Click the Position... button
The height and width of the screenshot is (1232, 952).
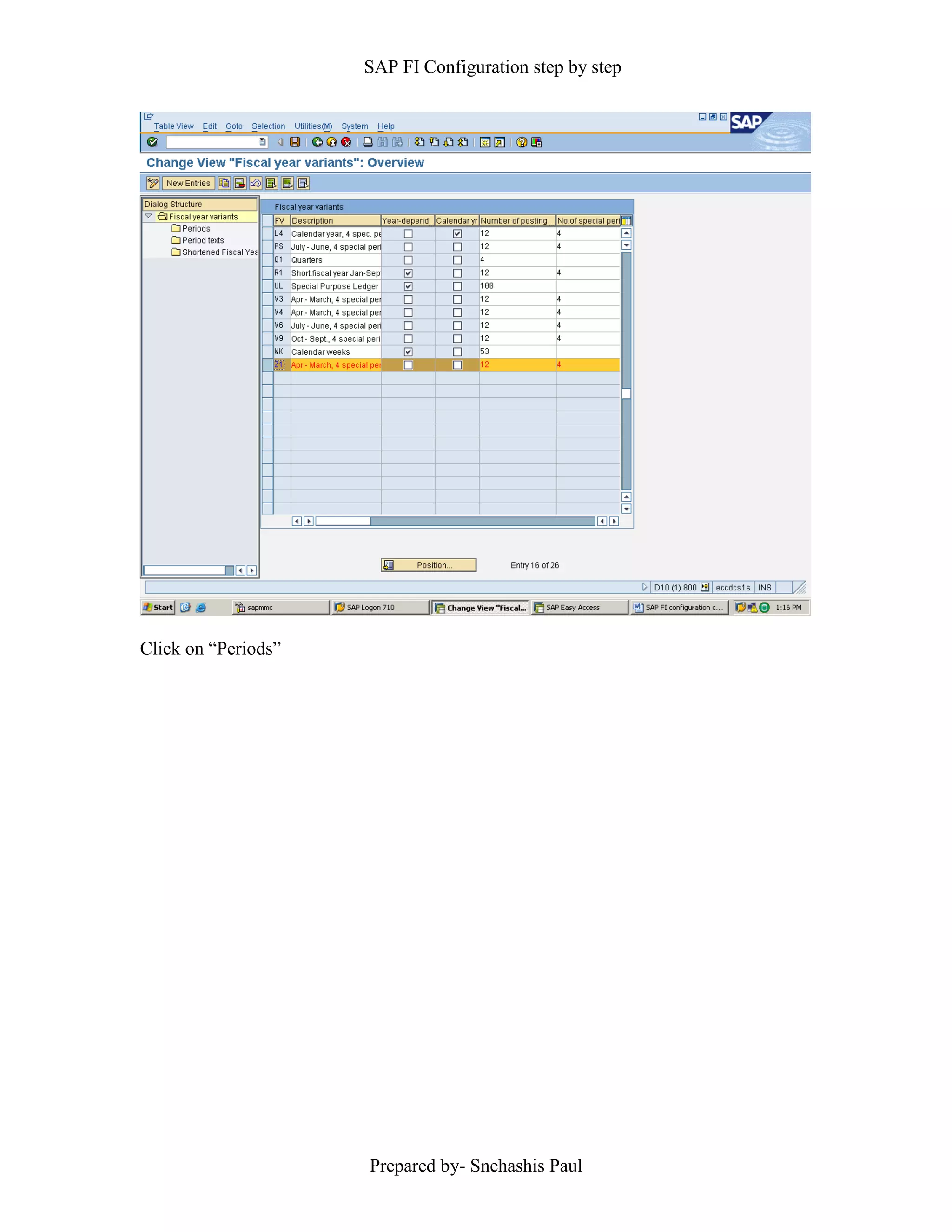[429, 565]
